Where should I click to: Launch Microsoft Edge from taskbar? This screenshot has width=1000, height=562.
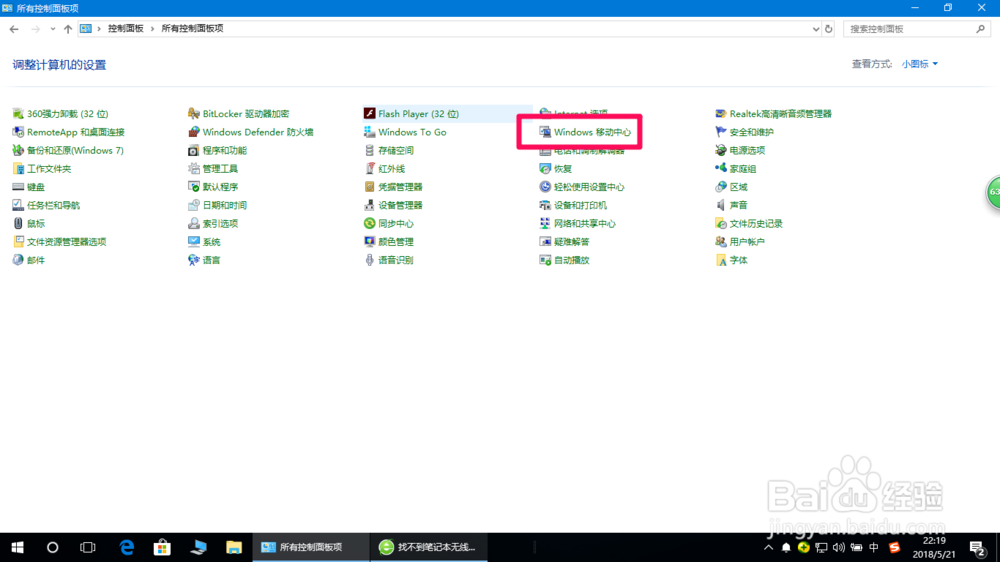(x=127, y=547)
